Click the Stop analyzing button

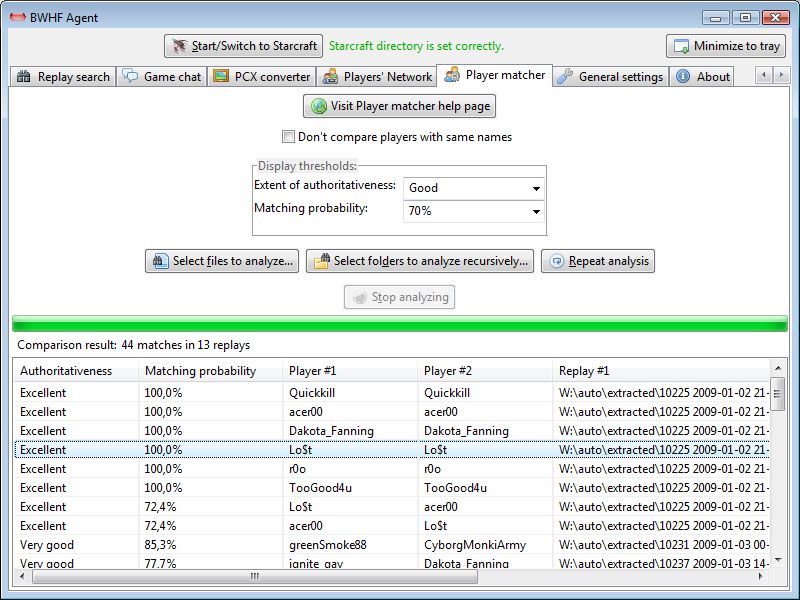pos(399,297)
